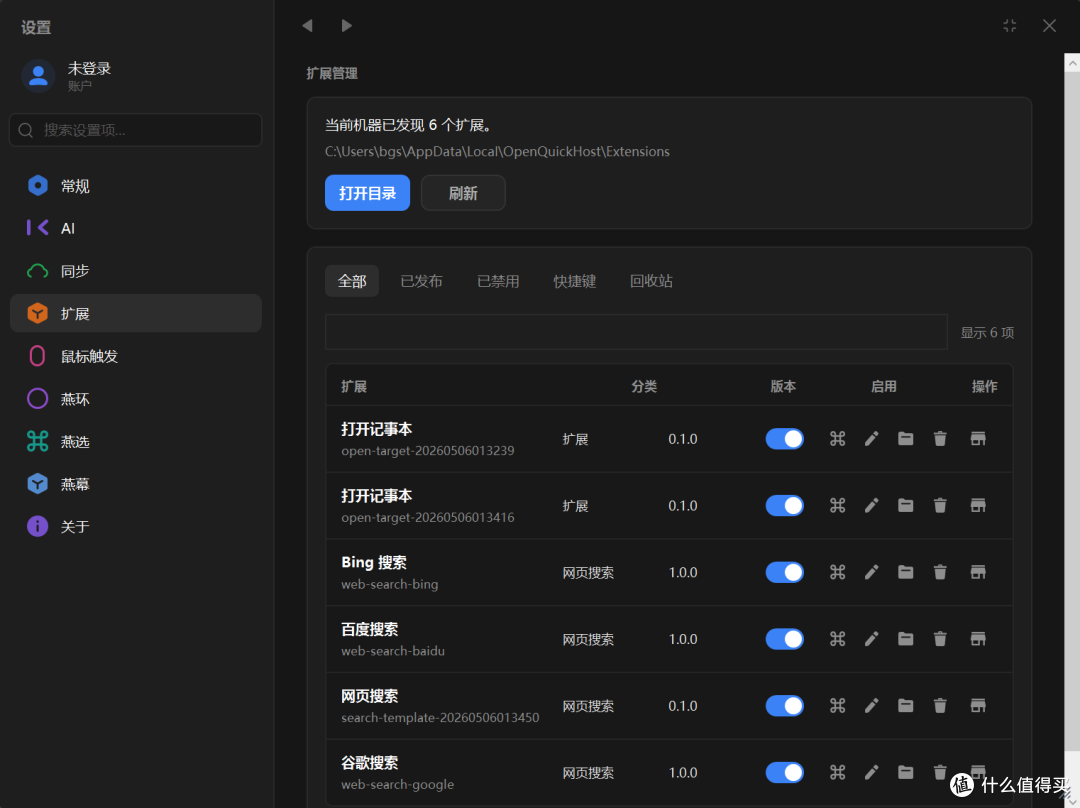Image resolution: width=1080 pixels, height=808 pixels.
Task: Delete open-target-20260506013416 with trash icon
Action: coord(939,506)
